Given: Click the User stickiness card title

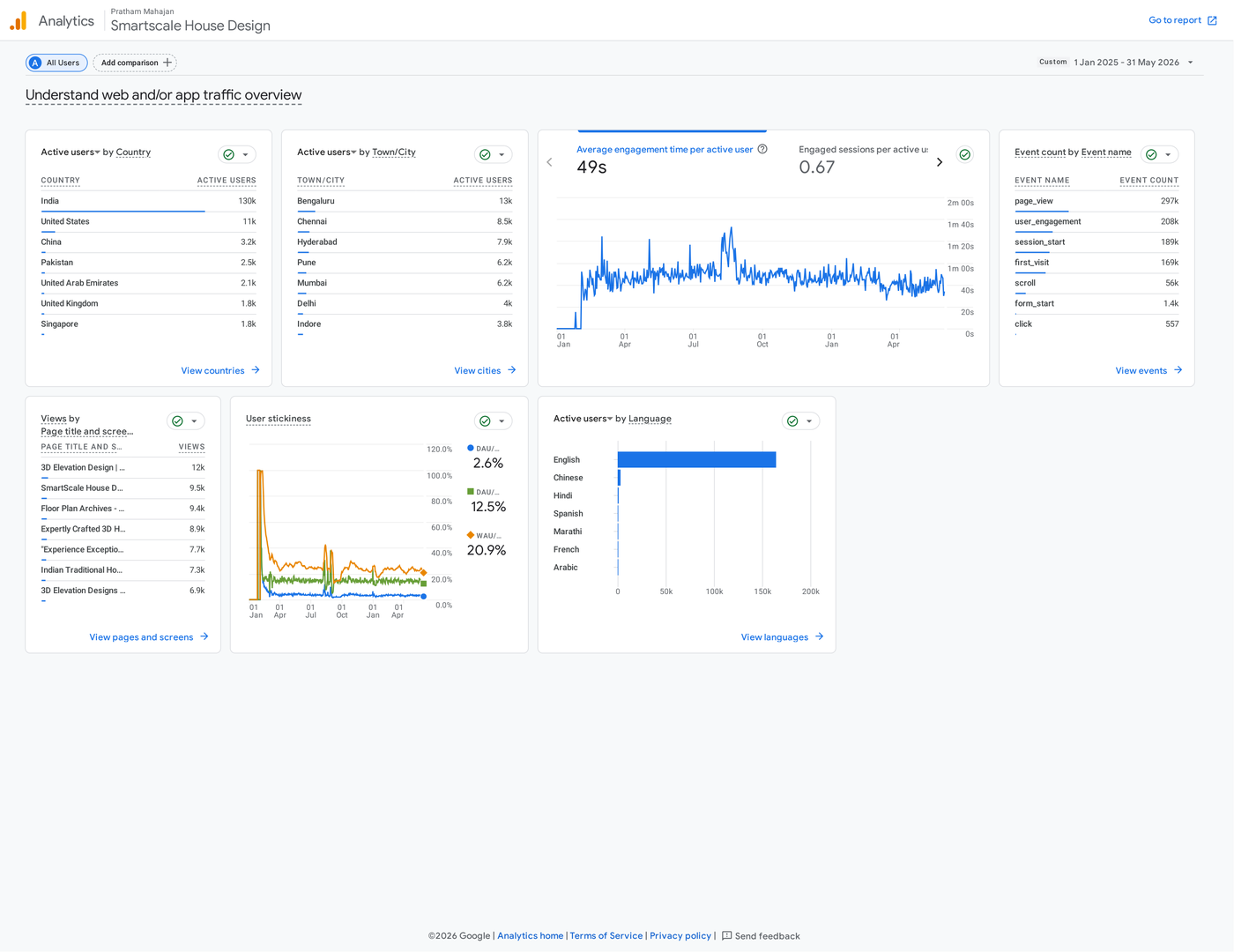Looking at the screenshot, I should (x=279, y=419).
